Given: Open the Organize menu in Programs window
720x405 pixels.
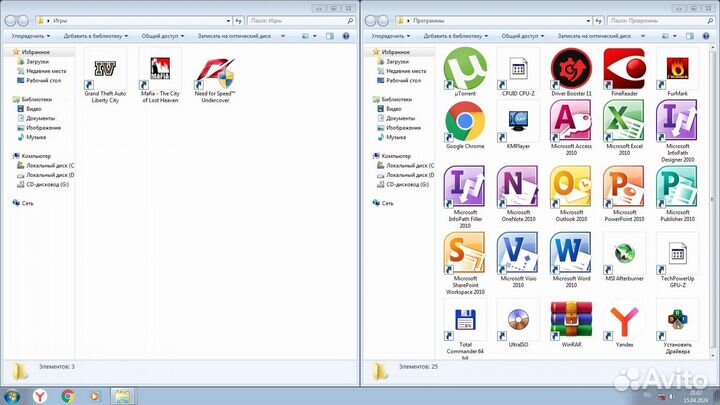Looking at the screenshot, I should pyautogui.click(x=391, y=36).
